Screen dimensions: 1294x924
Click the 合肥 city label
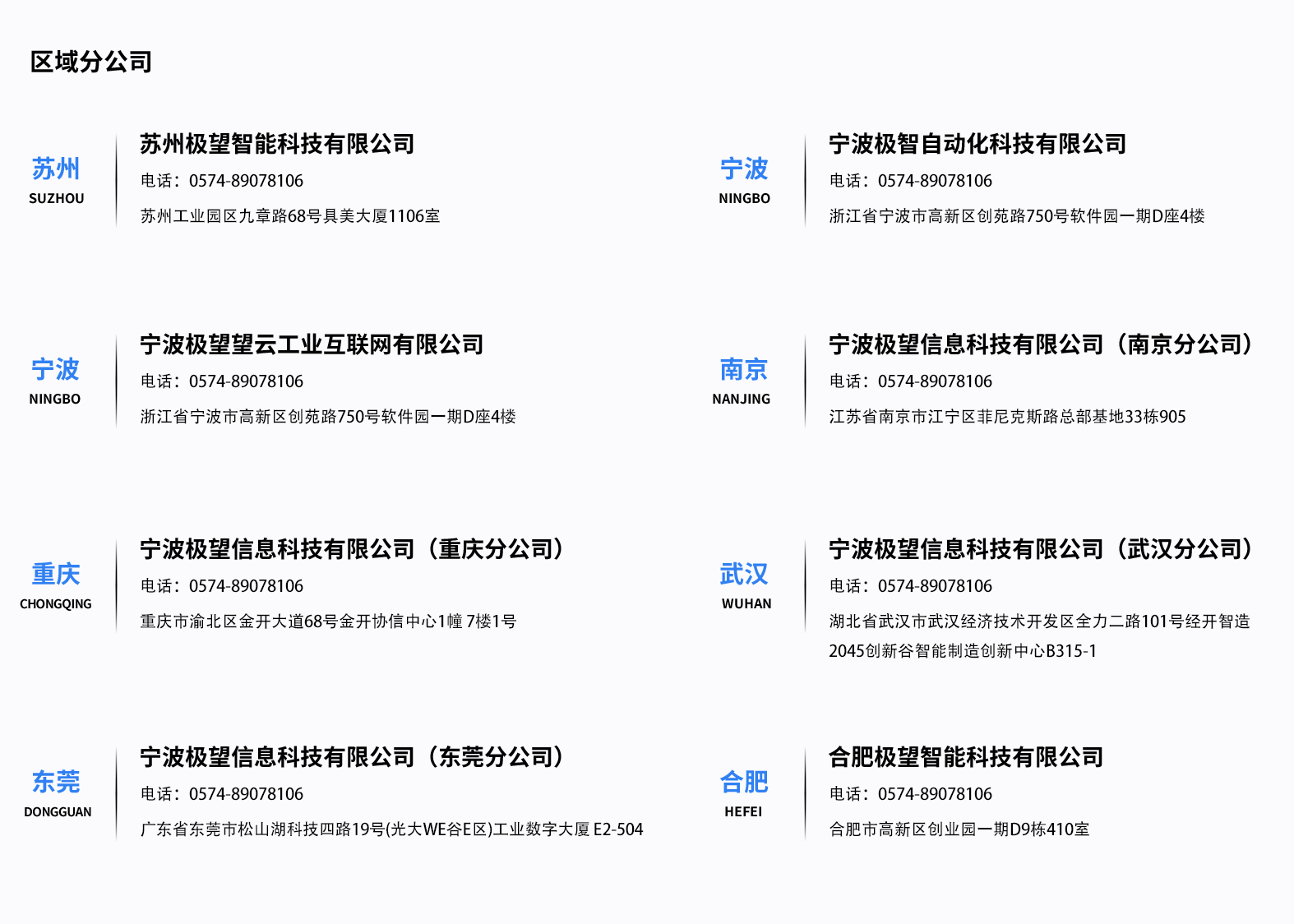tap(743, 783)
